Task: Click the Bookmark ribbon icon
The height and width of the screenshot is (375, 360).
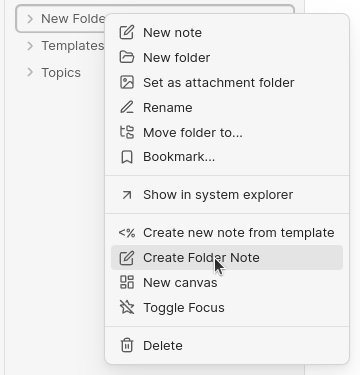Action: point(127,157)
